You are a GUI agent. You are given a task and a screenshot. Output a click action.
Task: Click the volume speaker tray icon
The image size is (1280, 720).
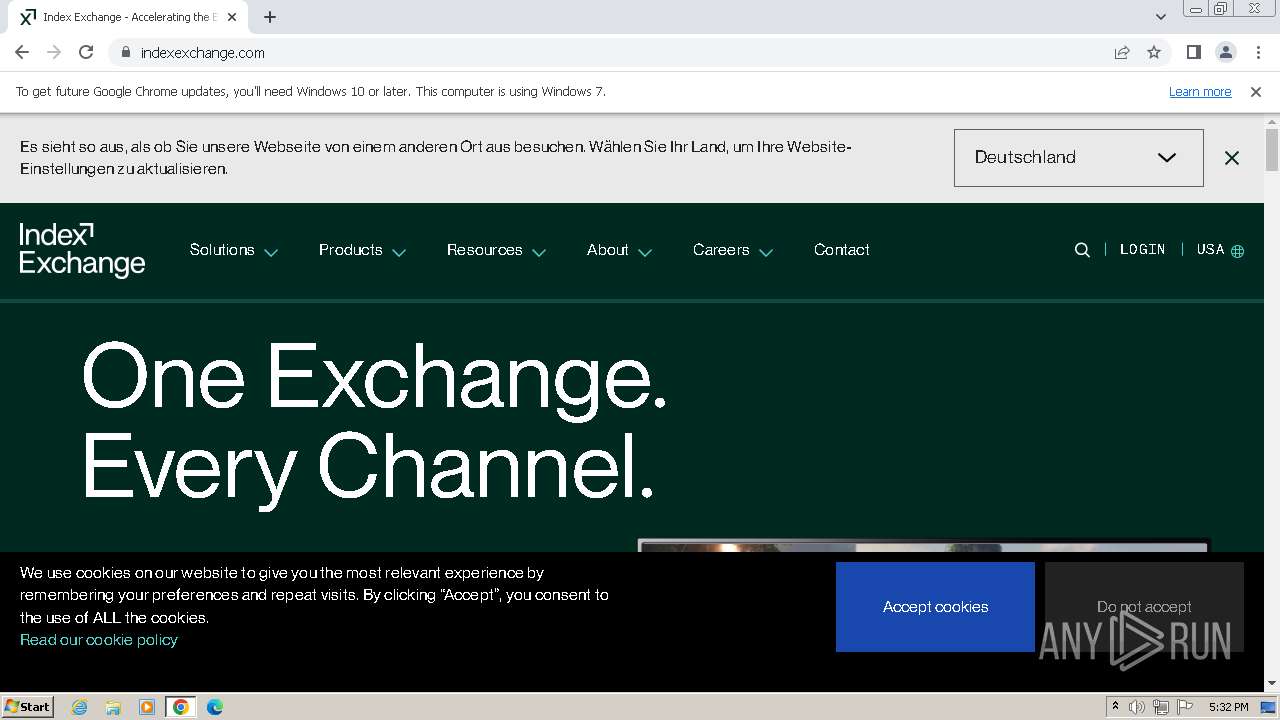click(1137, 707)
